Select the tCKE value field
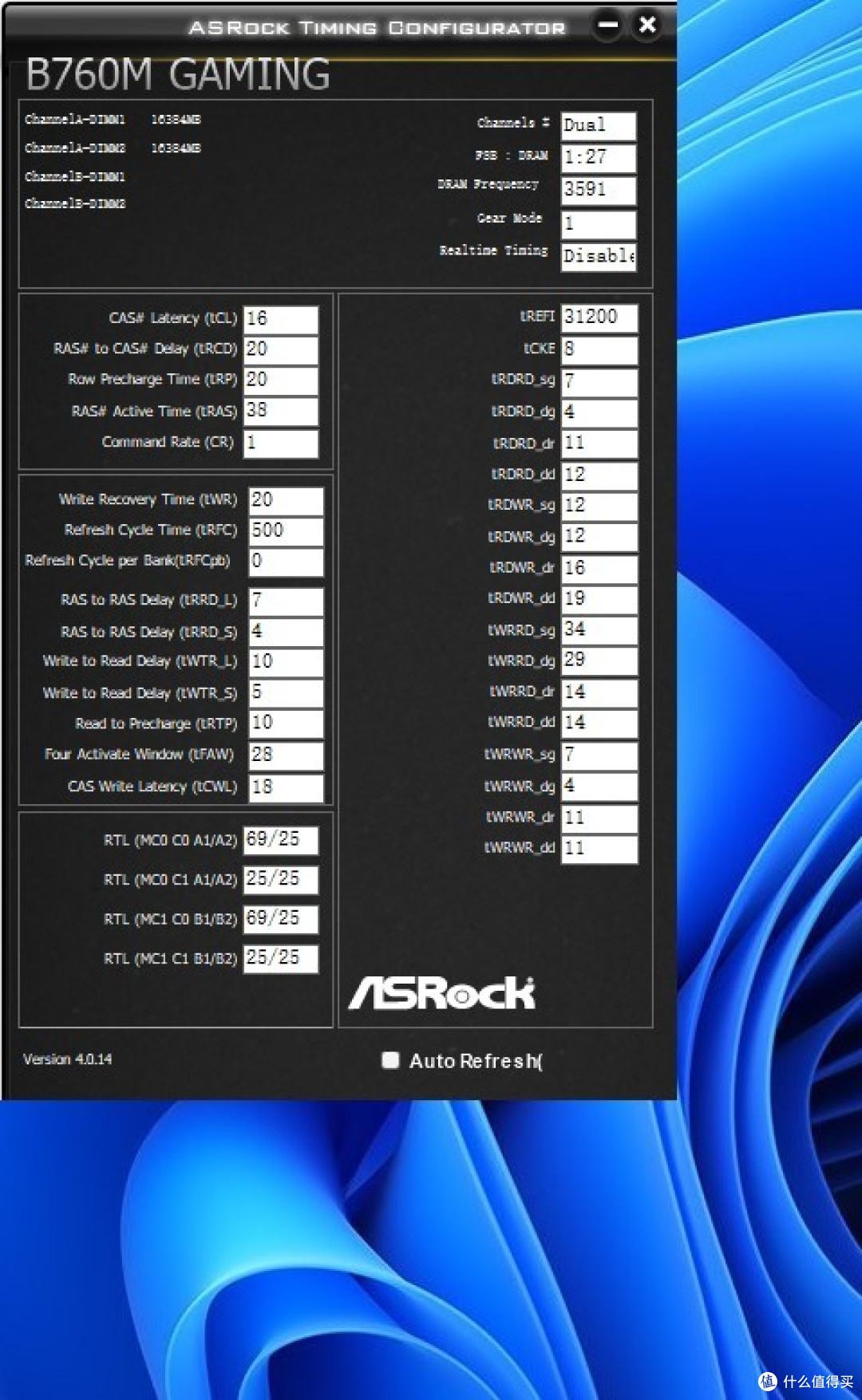This screenshot has height=1400, width=862. tap(599, 349)
